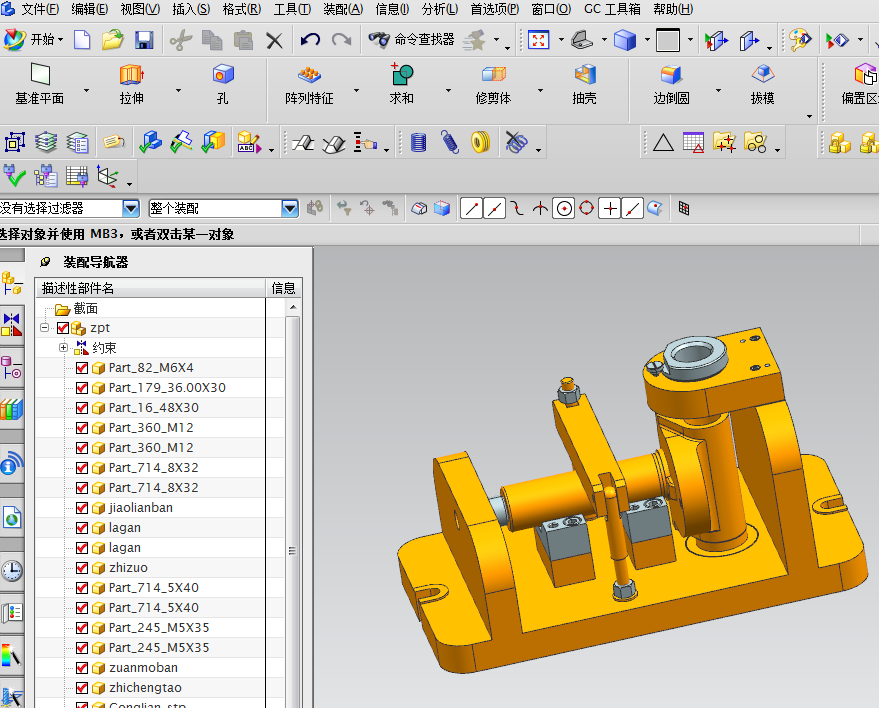Uncheck the Part_82_M6X4 component checkbox
The width and height of the screenshot is (879, 708).
[x=82, y=368]
